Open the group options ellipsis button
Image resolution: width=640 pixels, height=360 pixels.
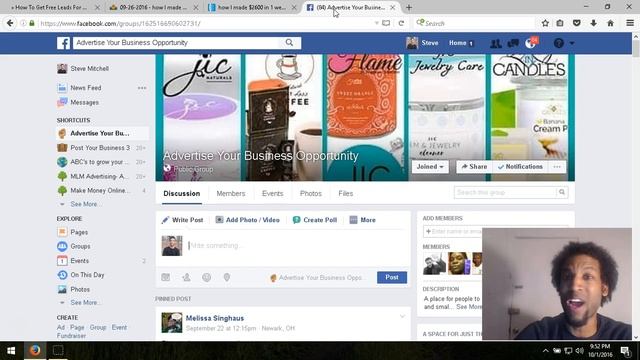coord(557,167)
